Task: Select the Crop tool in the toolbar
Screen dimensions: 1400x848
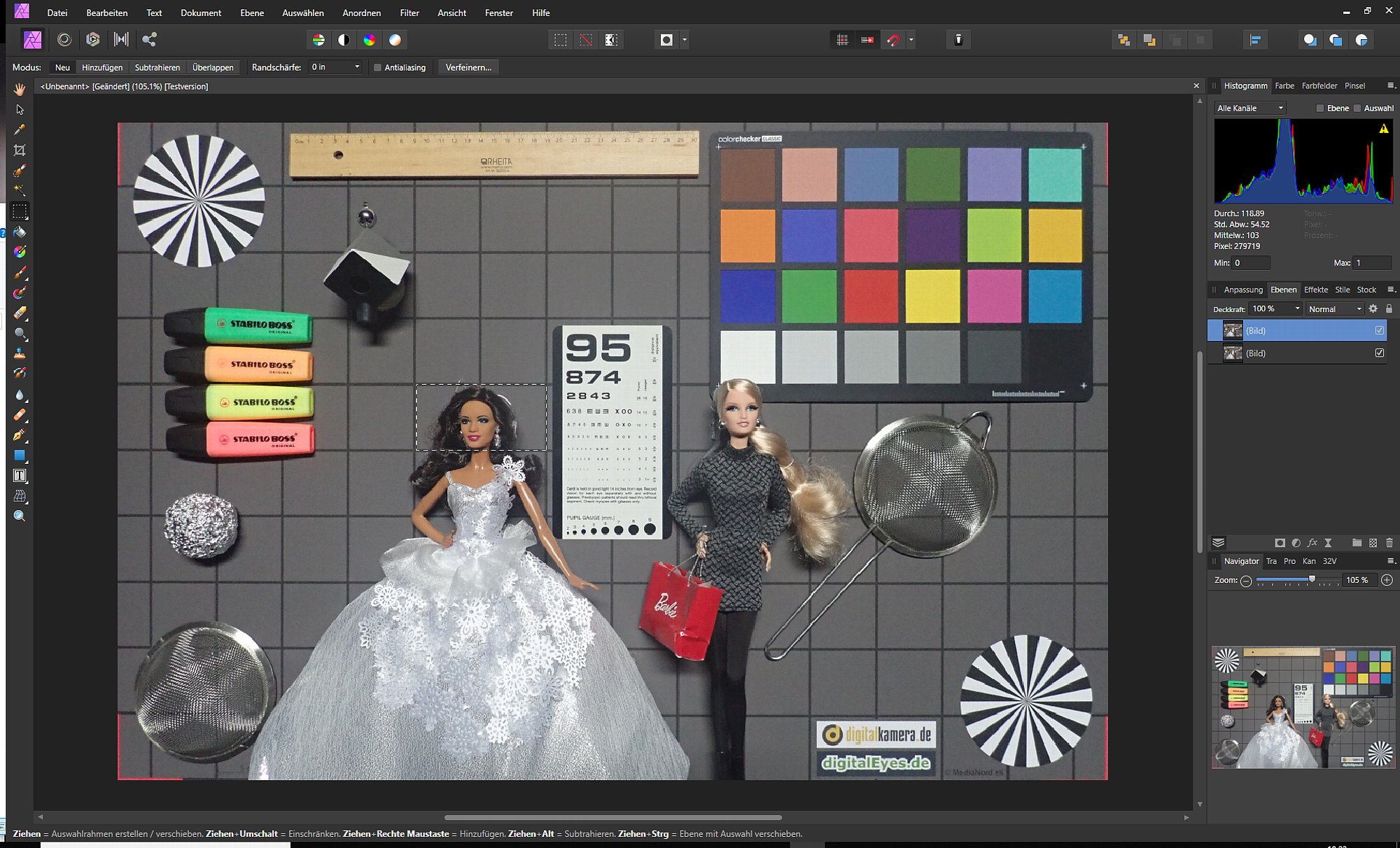Action: click(20, 150)
